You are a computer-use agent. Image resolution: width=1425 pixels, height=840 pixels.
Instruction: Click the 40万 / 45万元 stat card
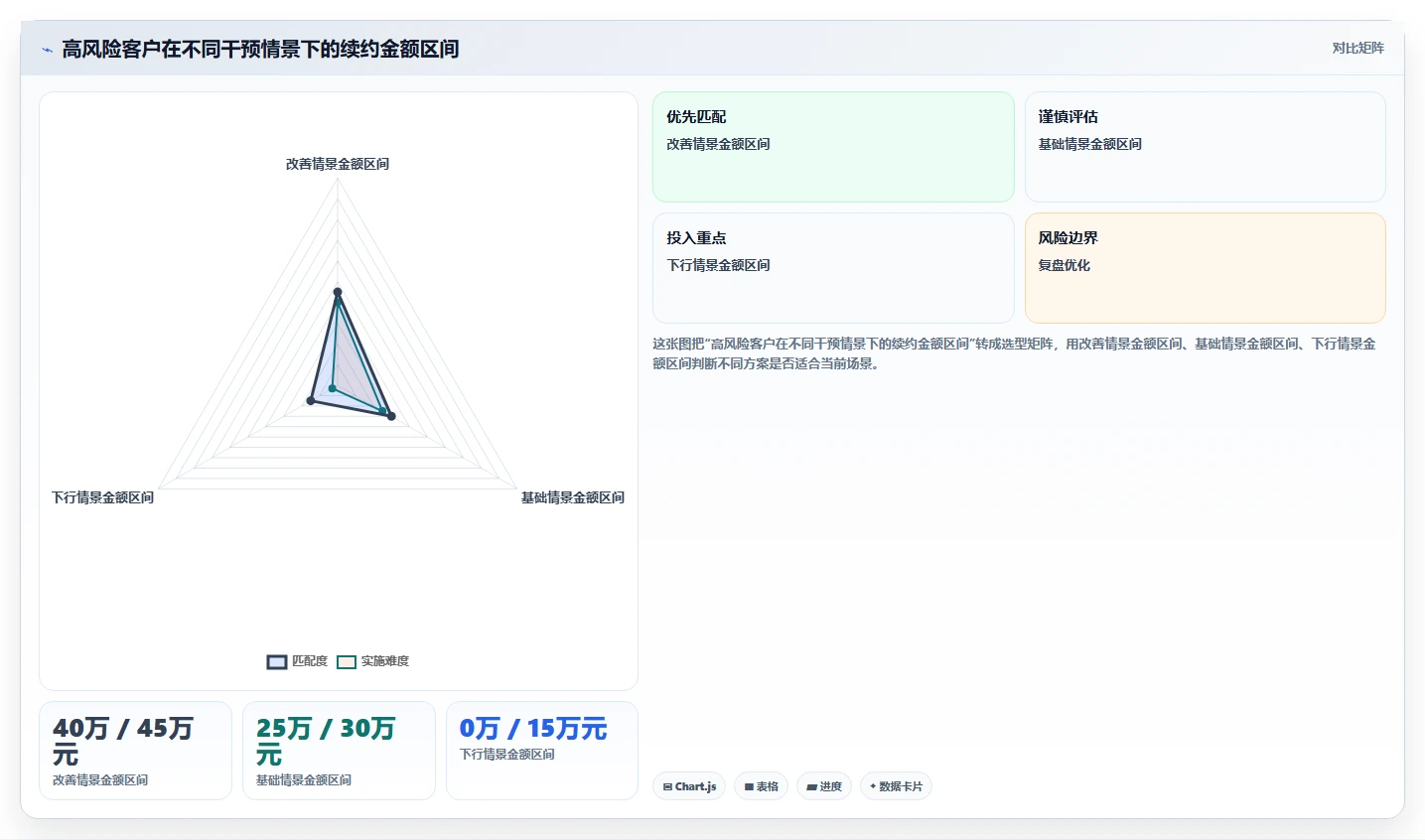pyautogui.click(x=135, y=751)
